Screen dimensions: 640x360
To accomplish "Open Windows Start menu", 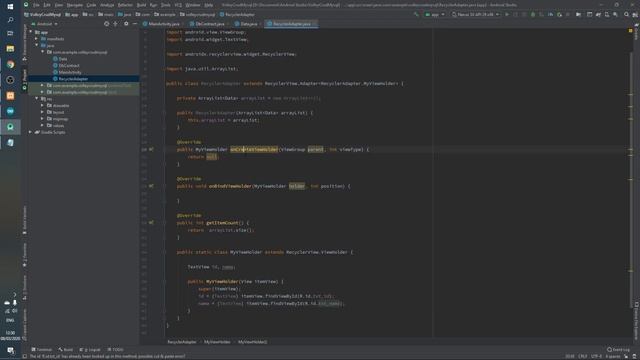I will [x=10, y=6].
